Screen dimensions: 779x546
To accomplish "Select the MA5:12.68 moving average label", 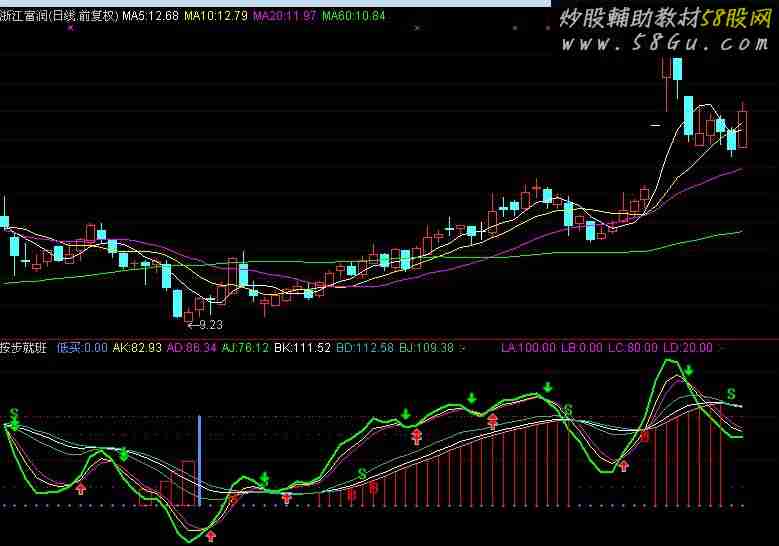I will click(x=150, y=17).
